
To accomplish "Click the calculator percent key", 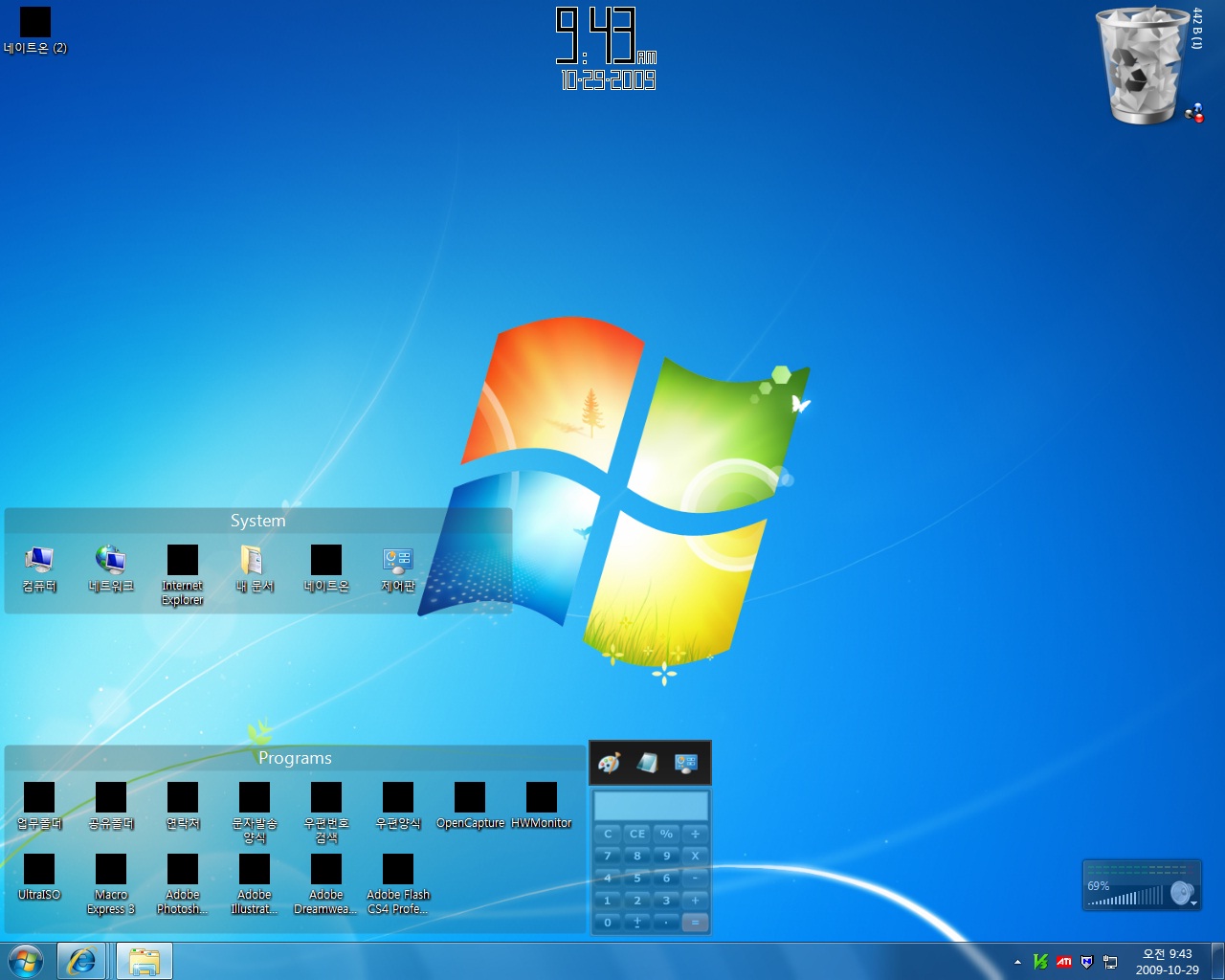I will [x=666, y=834].
